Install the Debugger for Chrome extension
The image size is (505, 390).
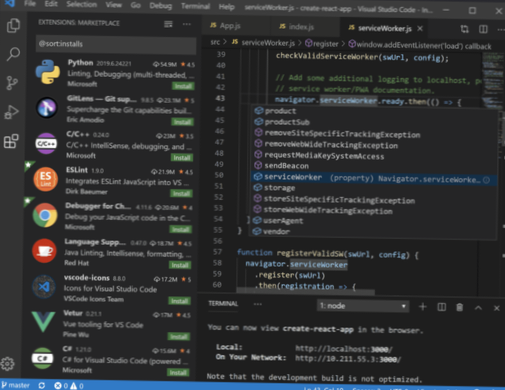coord(180,229)
